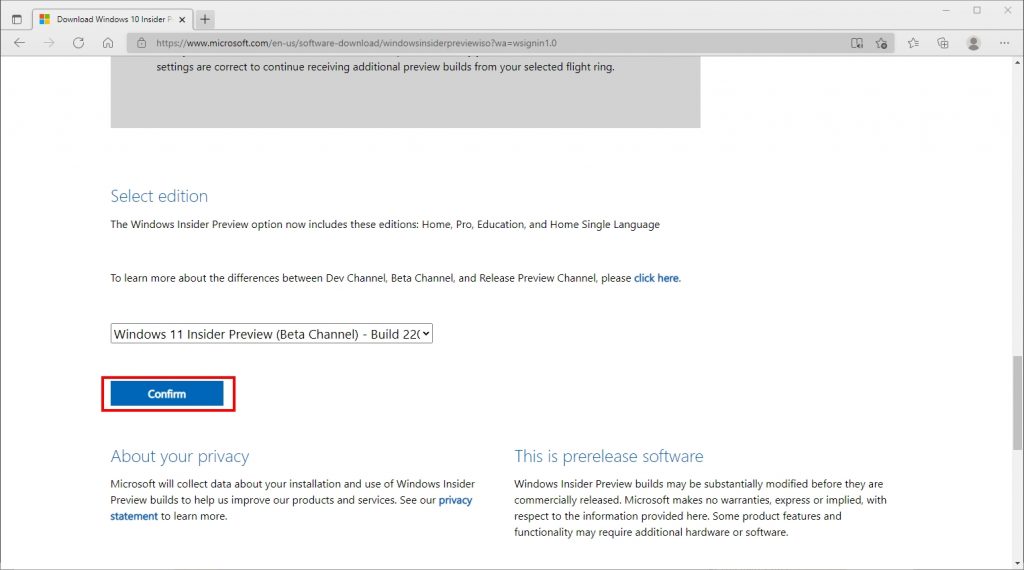Open the Favorites list
Image resolution: width=1024 pixels, height=570 pixels.
(x=913, y=43)
